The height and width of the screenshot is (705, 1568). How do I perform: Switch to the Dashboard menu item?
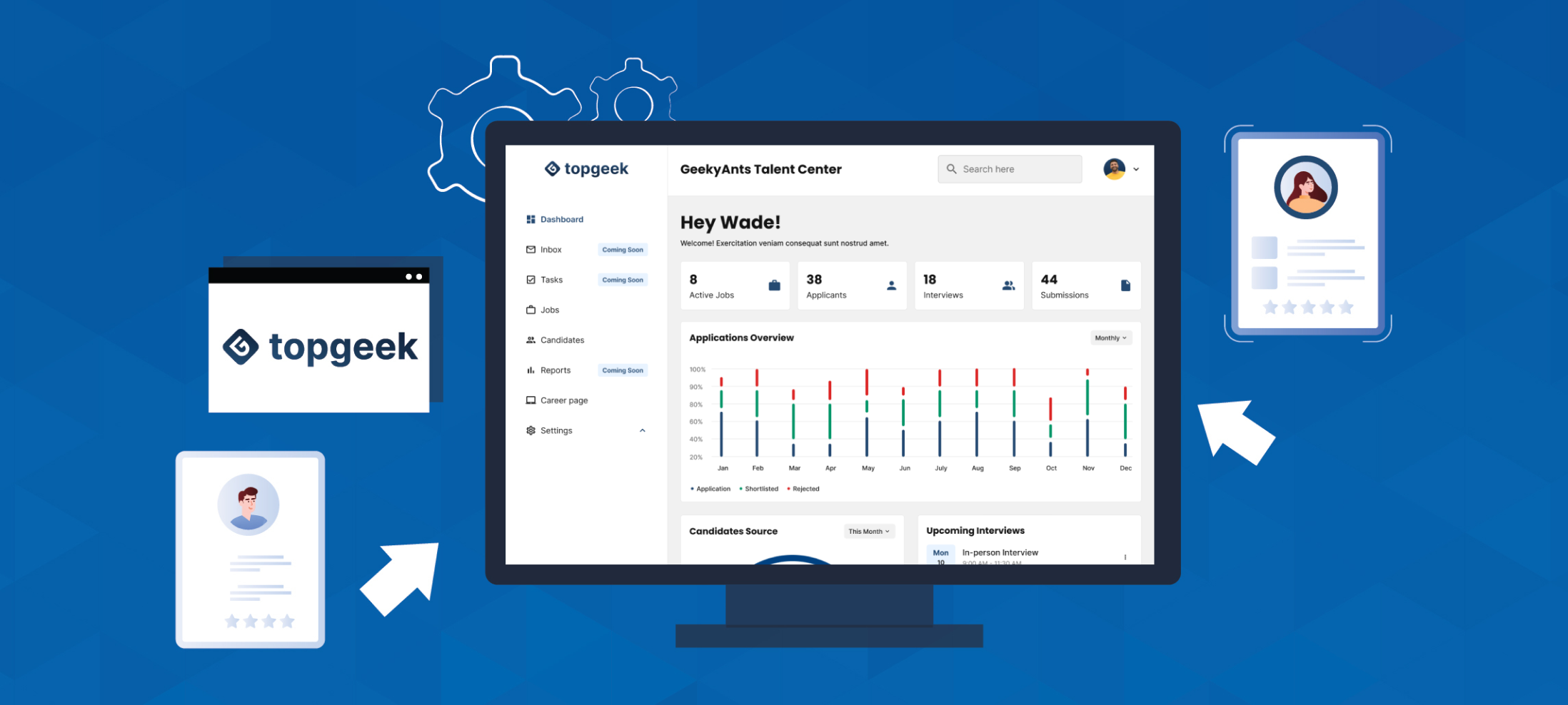pos(561,219)
